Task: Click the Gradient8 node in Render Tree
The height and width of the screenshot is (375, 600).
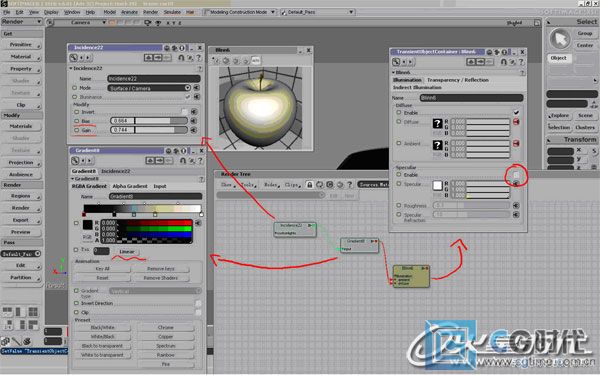Action: pos(359,245)
